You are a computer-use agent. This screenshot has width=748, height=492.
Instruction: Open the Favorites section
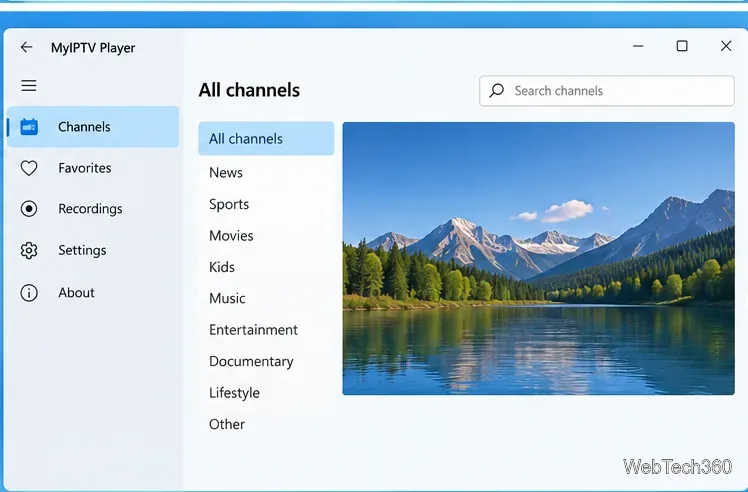point(93,168)
